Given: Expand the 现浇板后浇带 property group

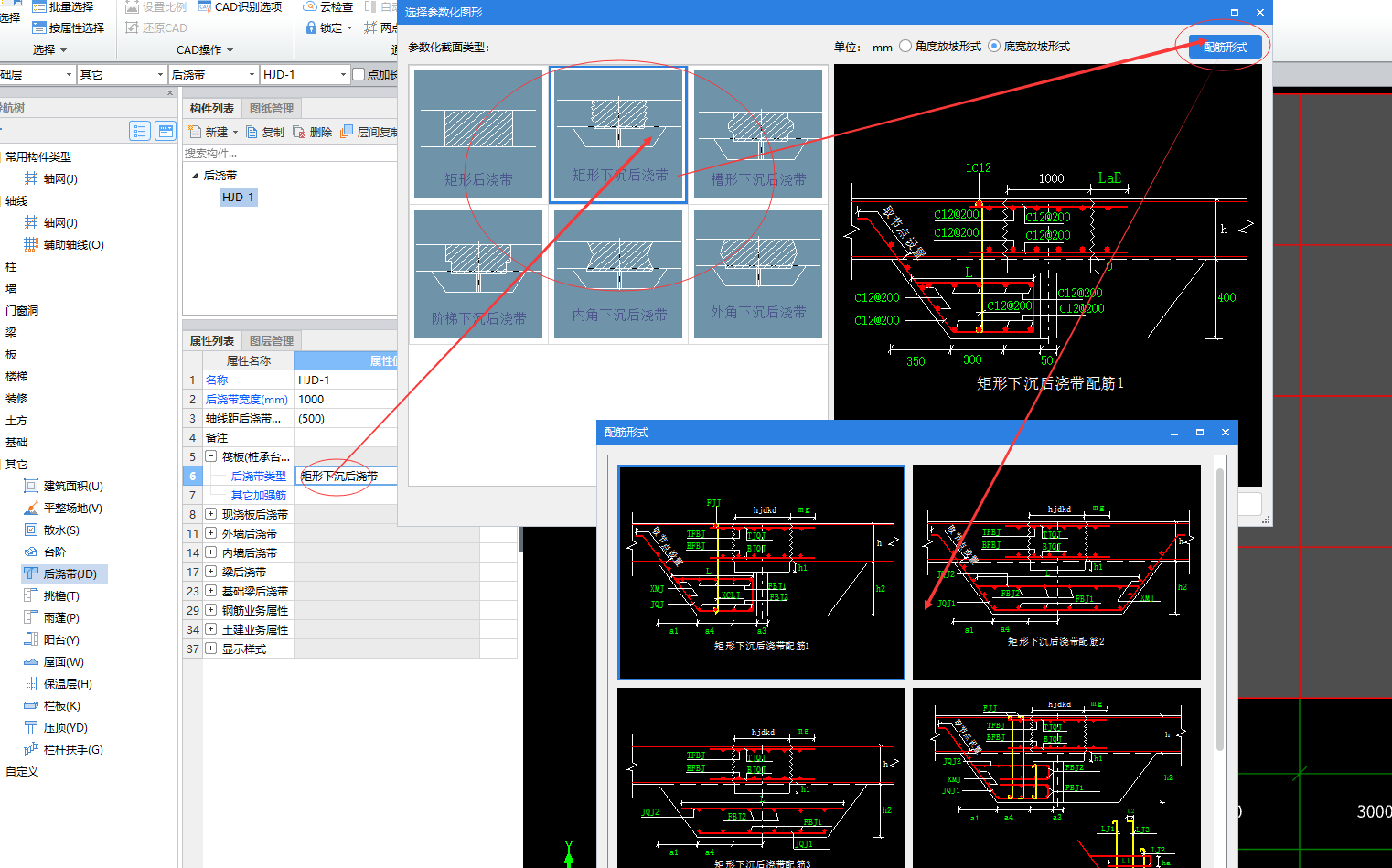Looking at the screenshot, I should 211,514.
